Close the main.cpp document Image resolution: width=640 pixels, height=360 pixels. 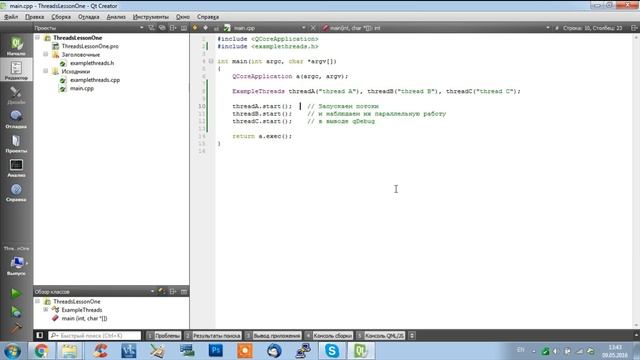click(313, 28)
